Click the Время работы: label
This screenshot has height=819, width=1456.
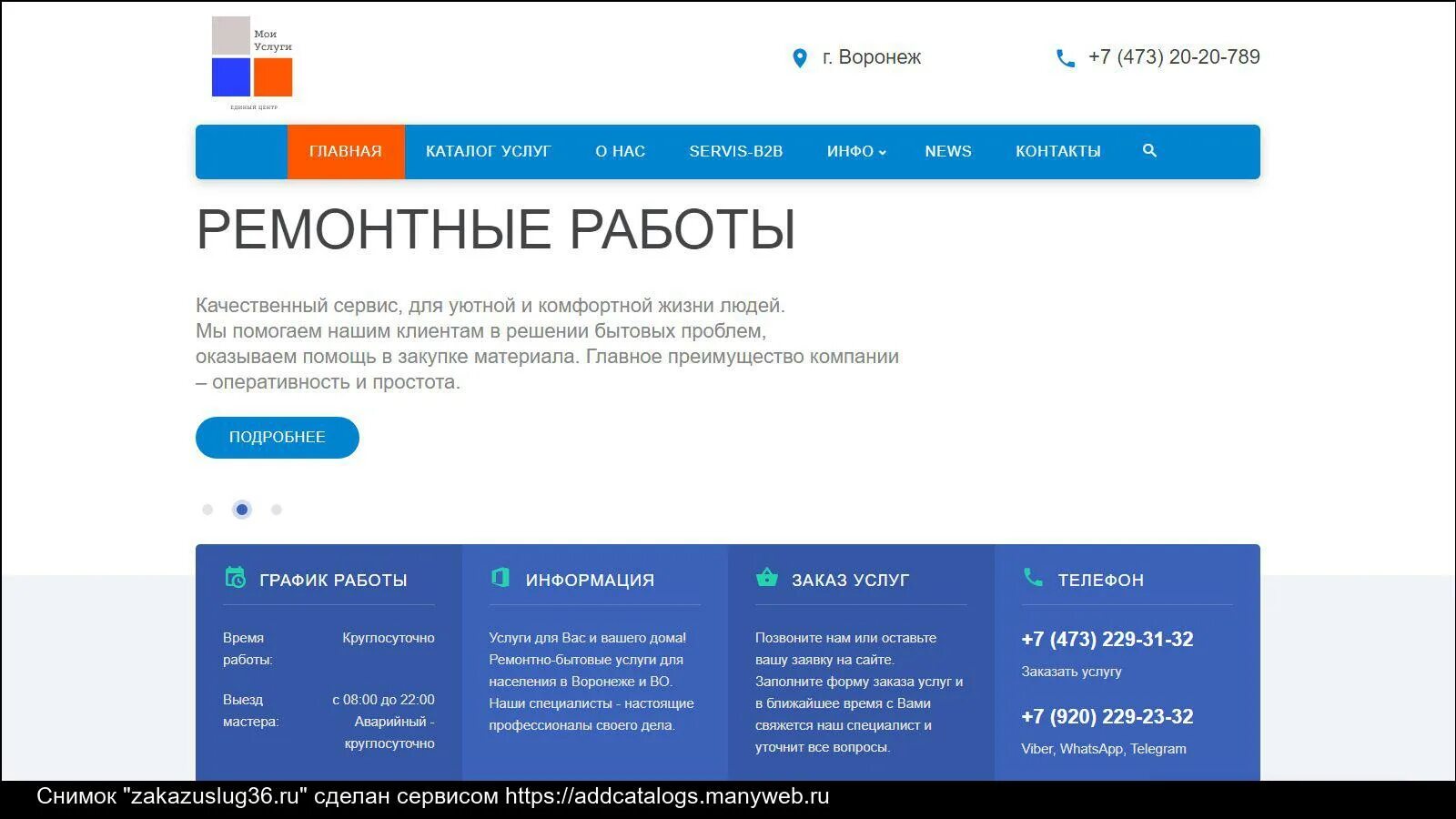coord(248,649)
